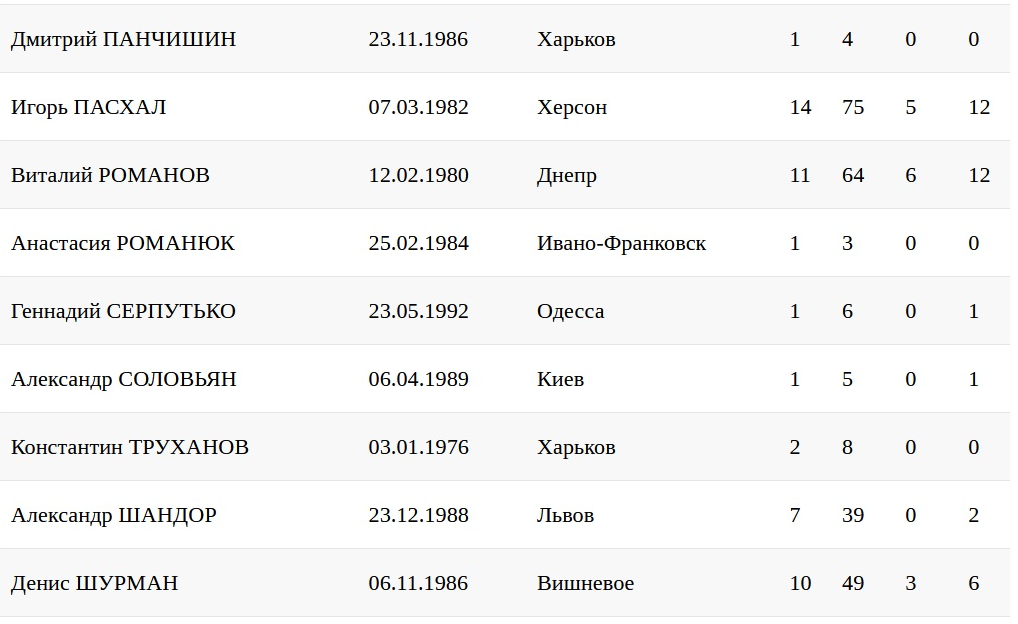
Task: Click on Анастасия РОМАНЮК
Action: 123,244
